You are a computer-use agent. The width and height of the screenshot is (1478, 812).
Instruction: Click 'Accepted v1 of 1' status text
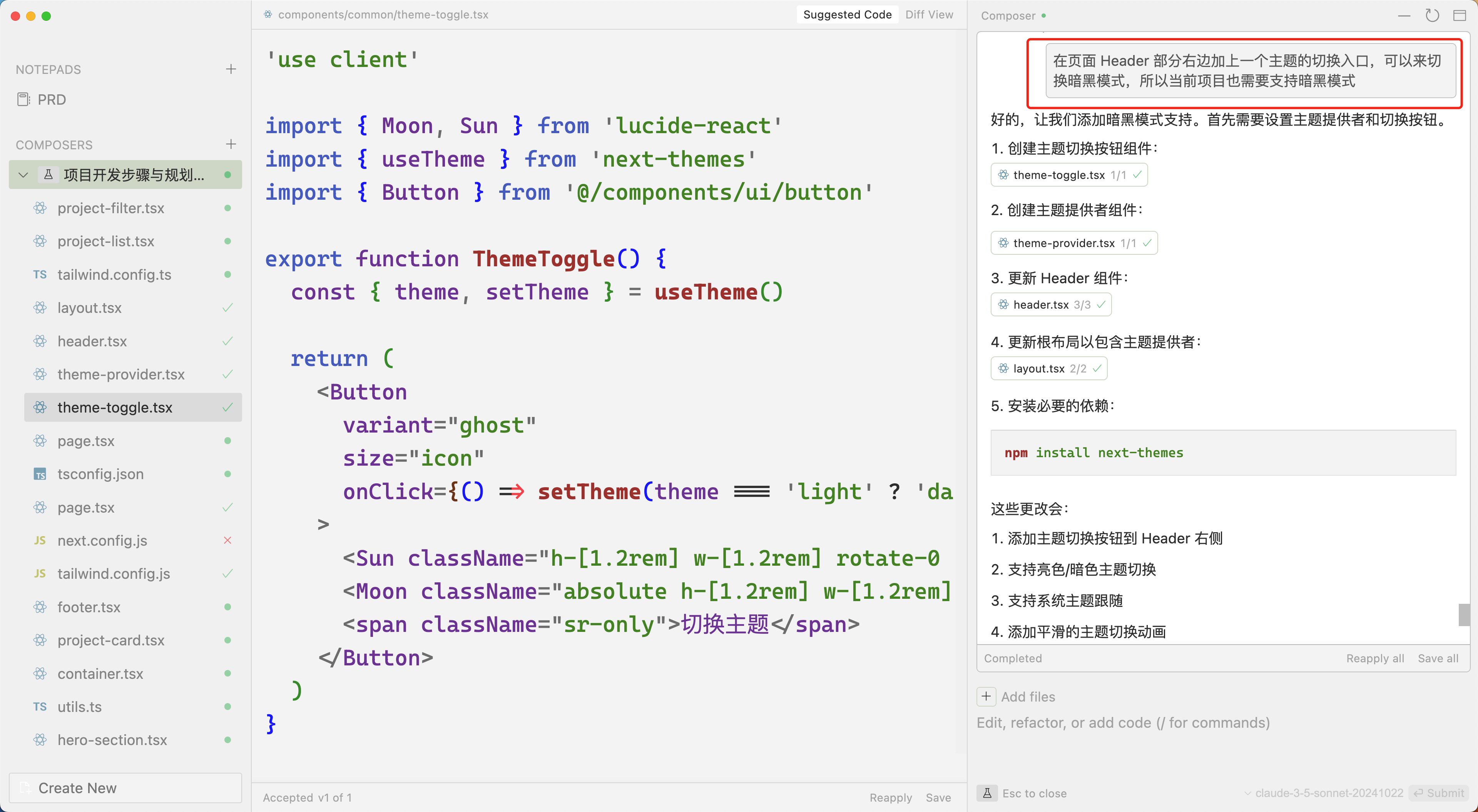(307, 798)
